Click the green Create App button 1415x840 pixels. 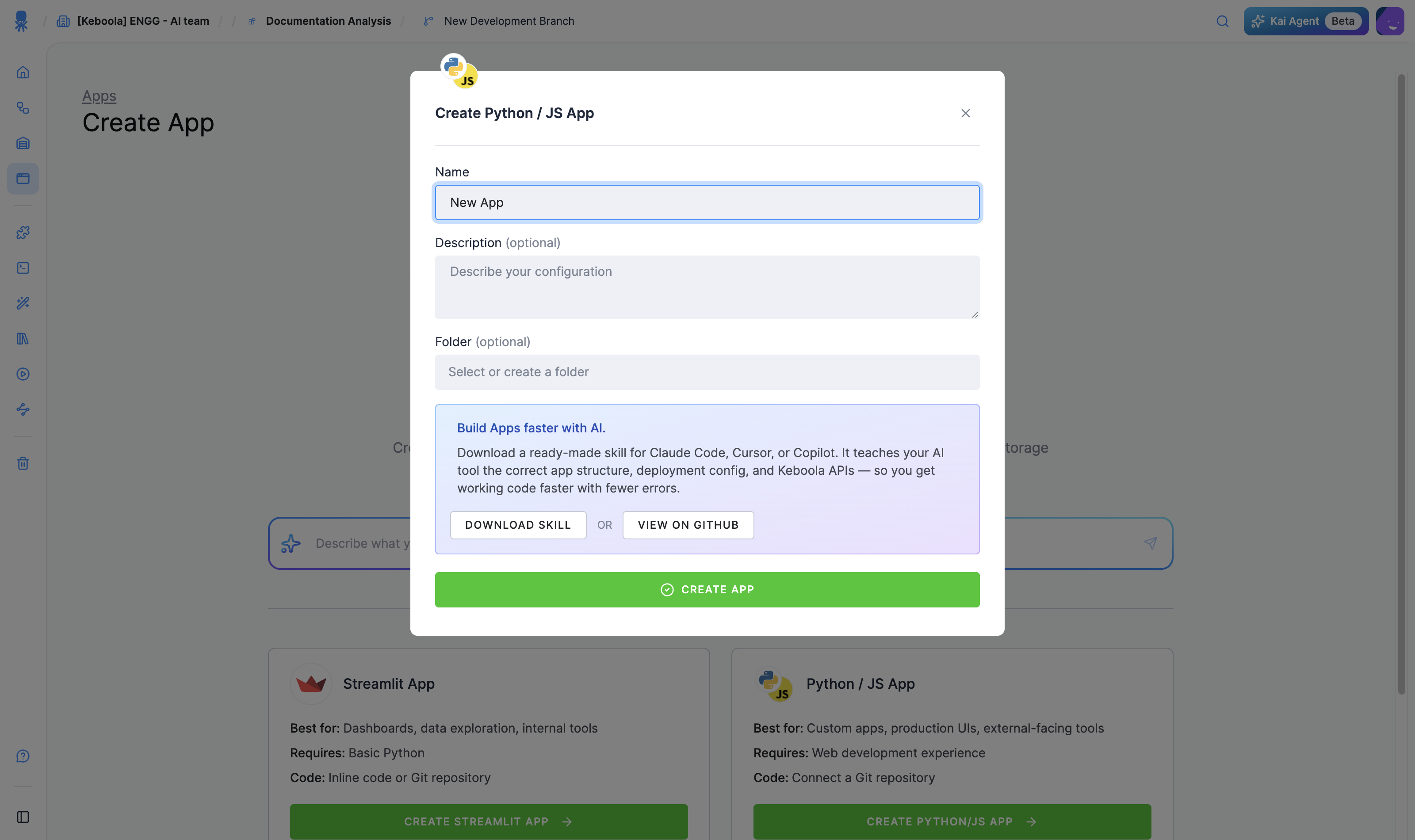click(x=707, y=589)
